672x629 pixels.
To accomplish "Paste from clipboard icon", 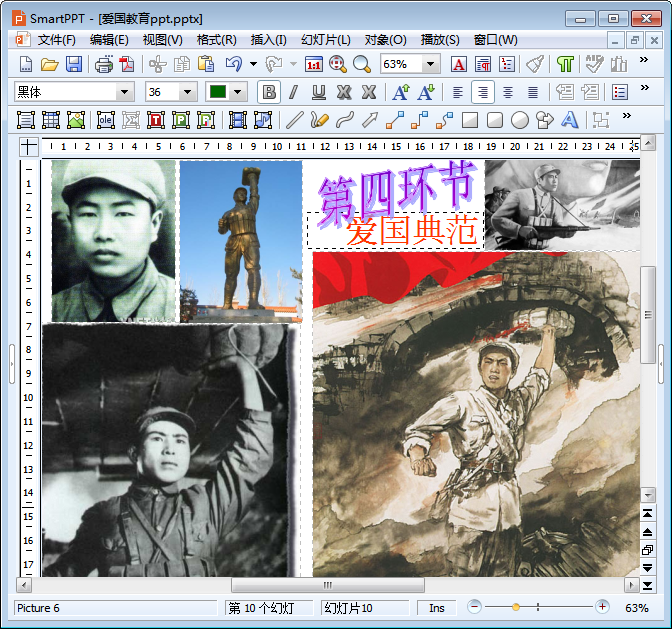I will [x=206, y=65].
